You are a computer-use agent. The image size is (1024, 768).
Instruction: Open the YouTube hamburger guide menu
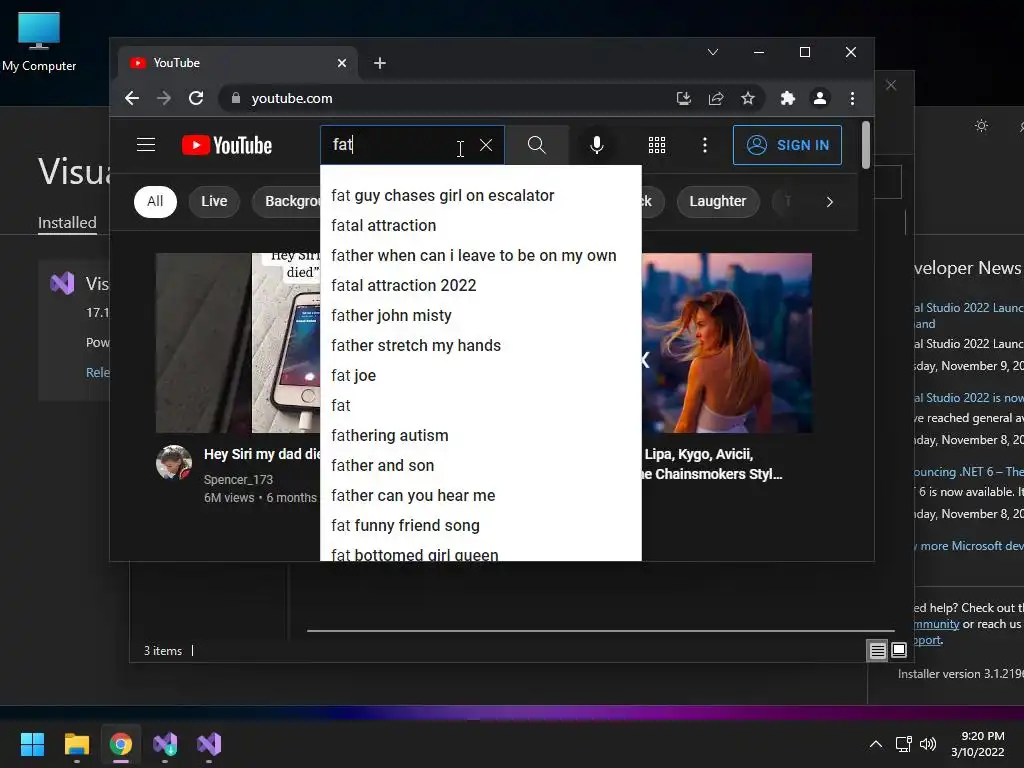146,144
